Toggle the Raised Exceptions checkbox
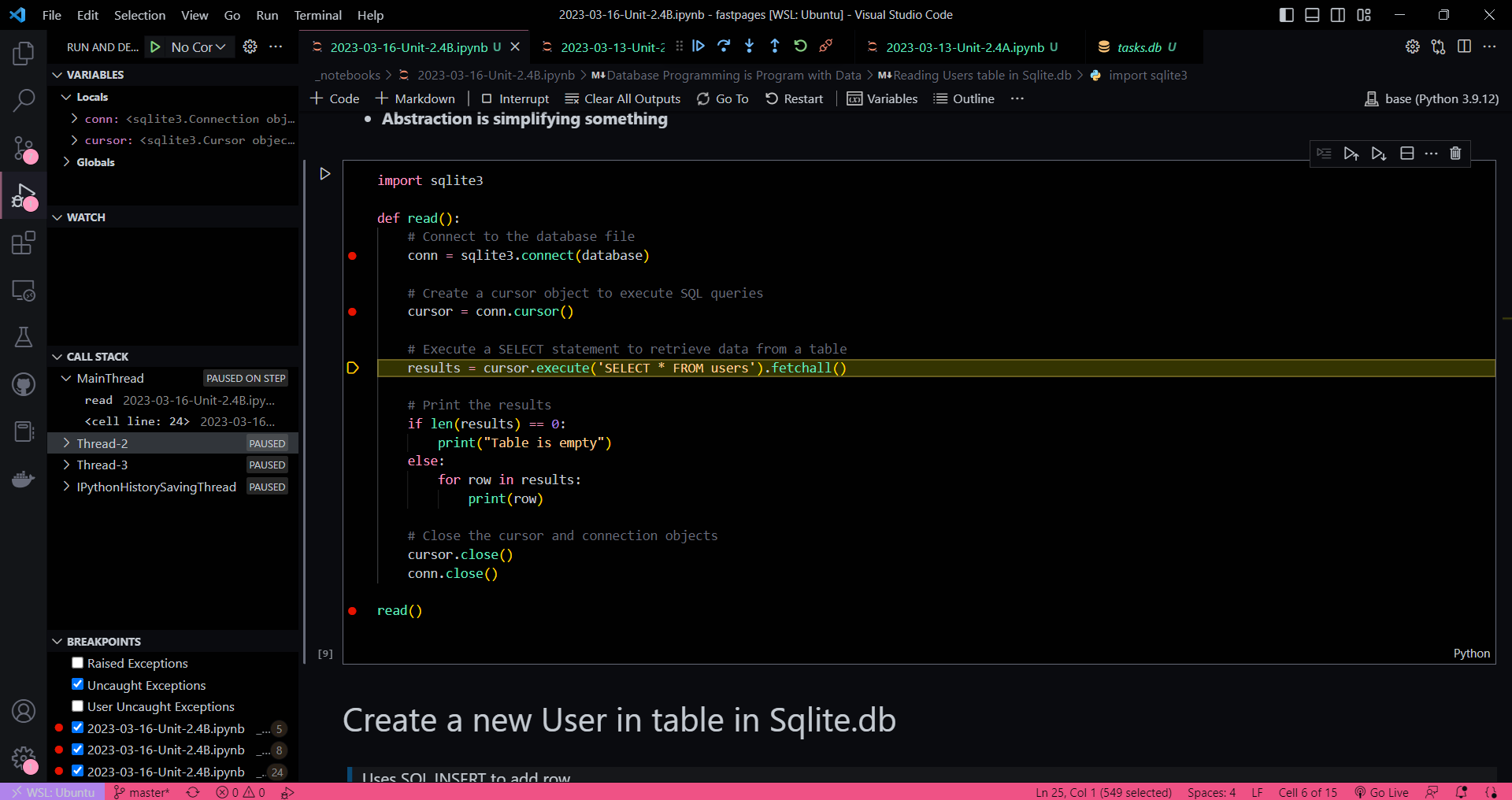Image resolution: width=1512 pixels, height=800 pixels. pyautogui.click(x=77, y=663)
